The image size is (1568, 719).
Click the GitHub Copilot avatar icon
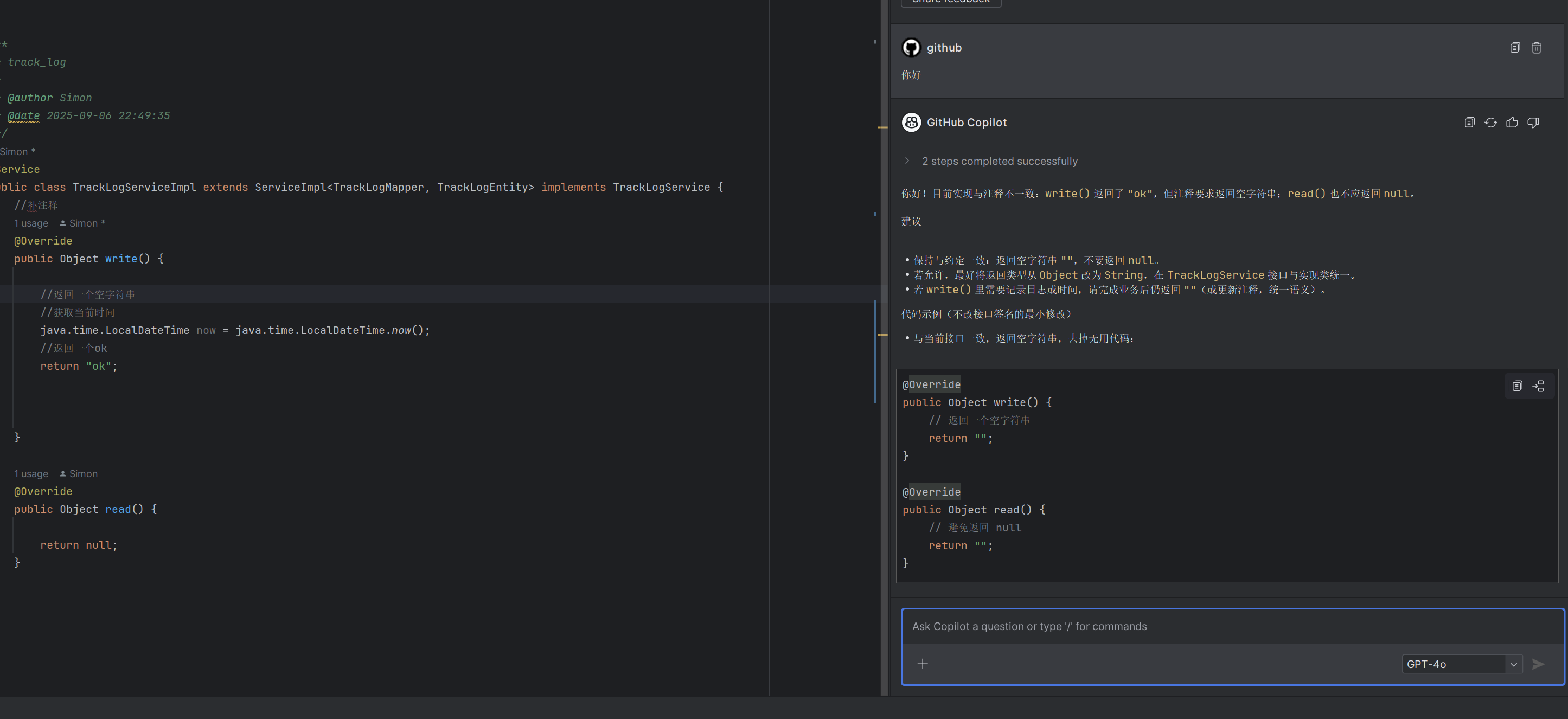click(x=911, y=122)
